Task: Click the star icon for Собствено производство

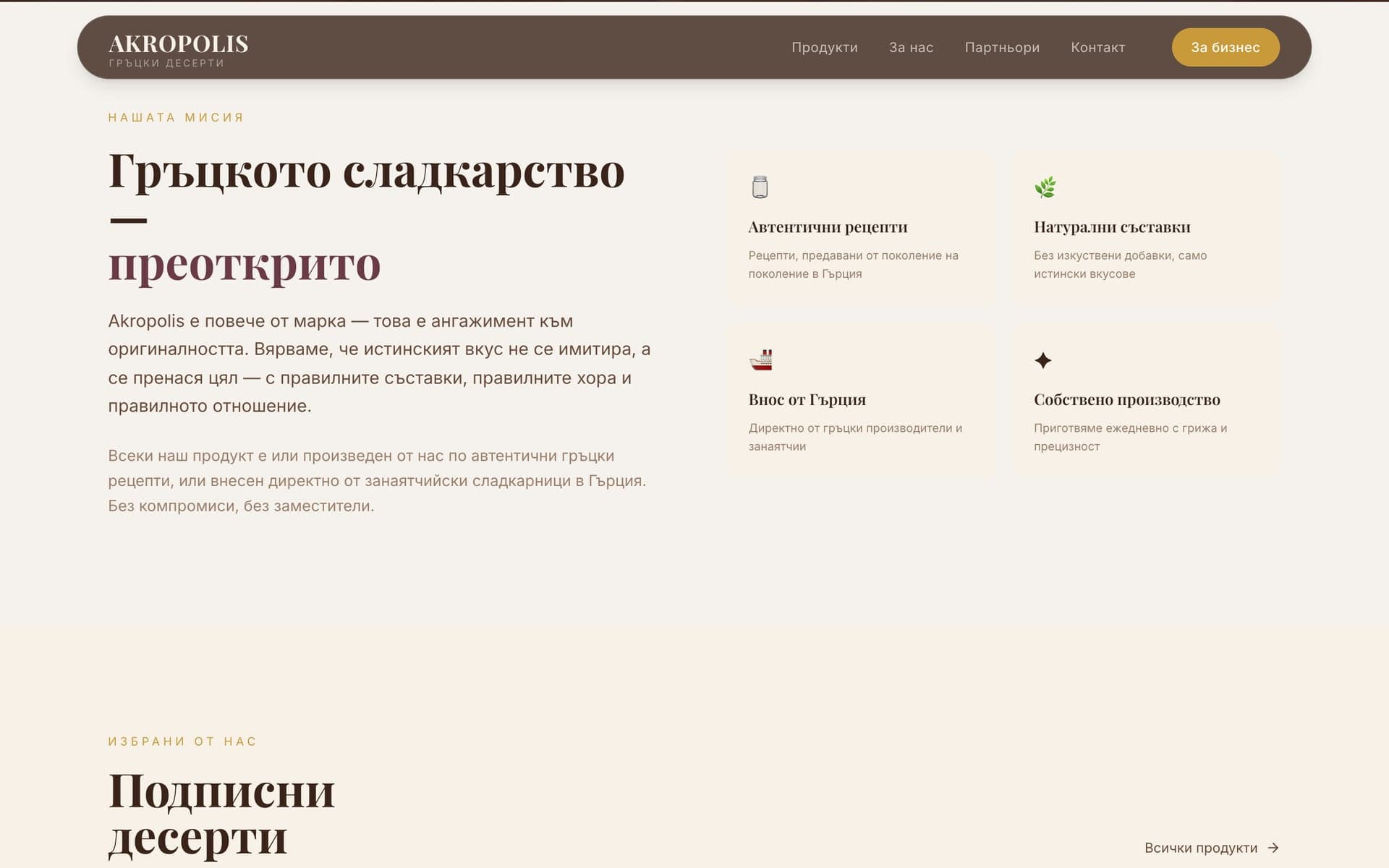Action: [x=1042, y=360]
